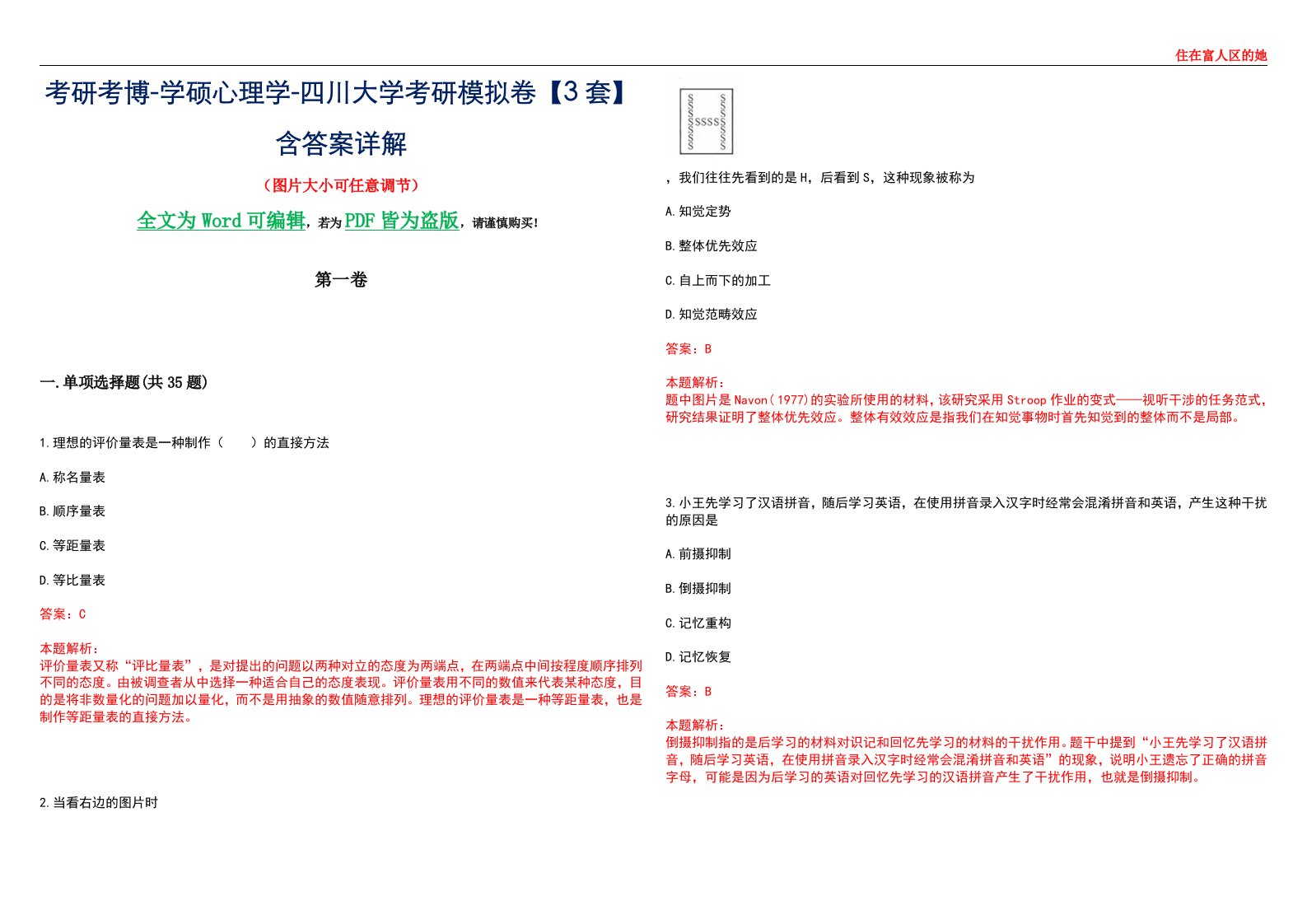The width and height of the screenshot is (1307, 924).
Task: Click question 2 text '2.当看右边的图片时'
Action: coord(99,803)
